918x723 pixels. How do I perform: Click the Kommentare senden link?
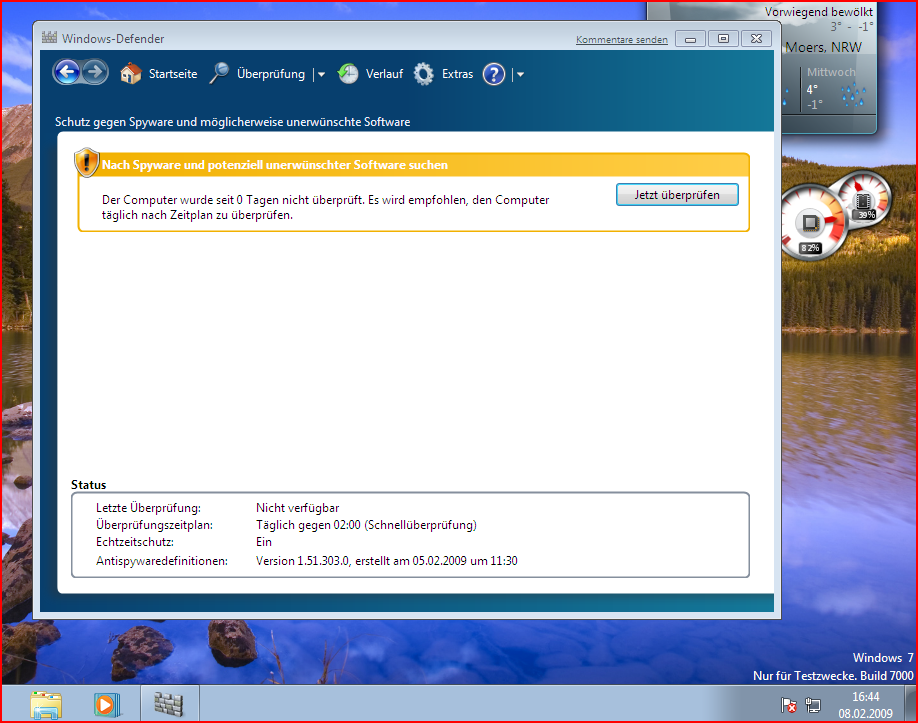pos(622,40)
